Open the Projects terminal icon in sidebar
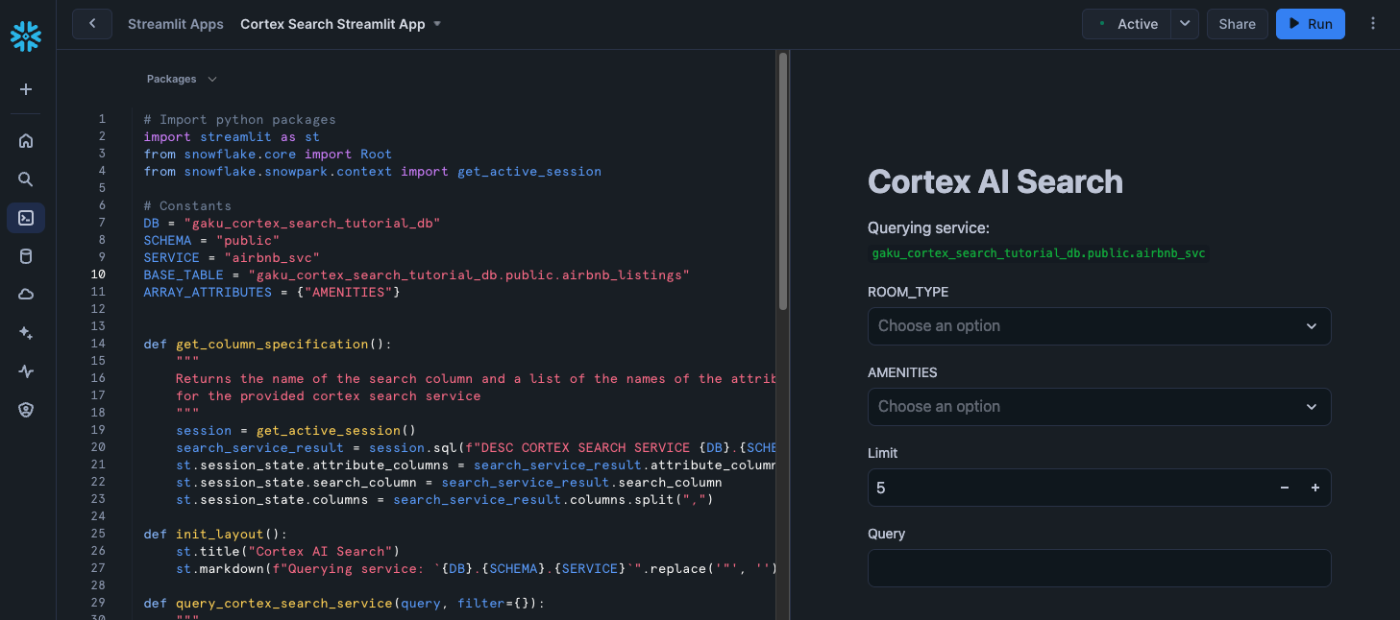1400x620 pixels. tap(26, 218)
